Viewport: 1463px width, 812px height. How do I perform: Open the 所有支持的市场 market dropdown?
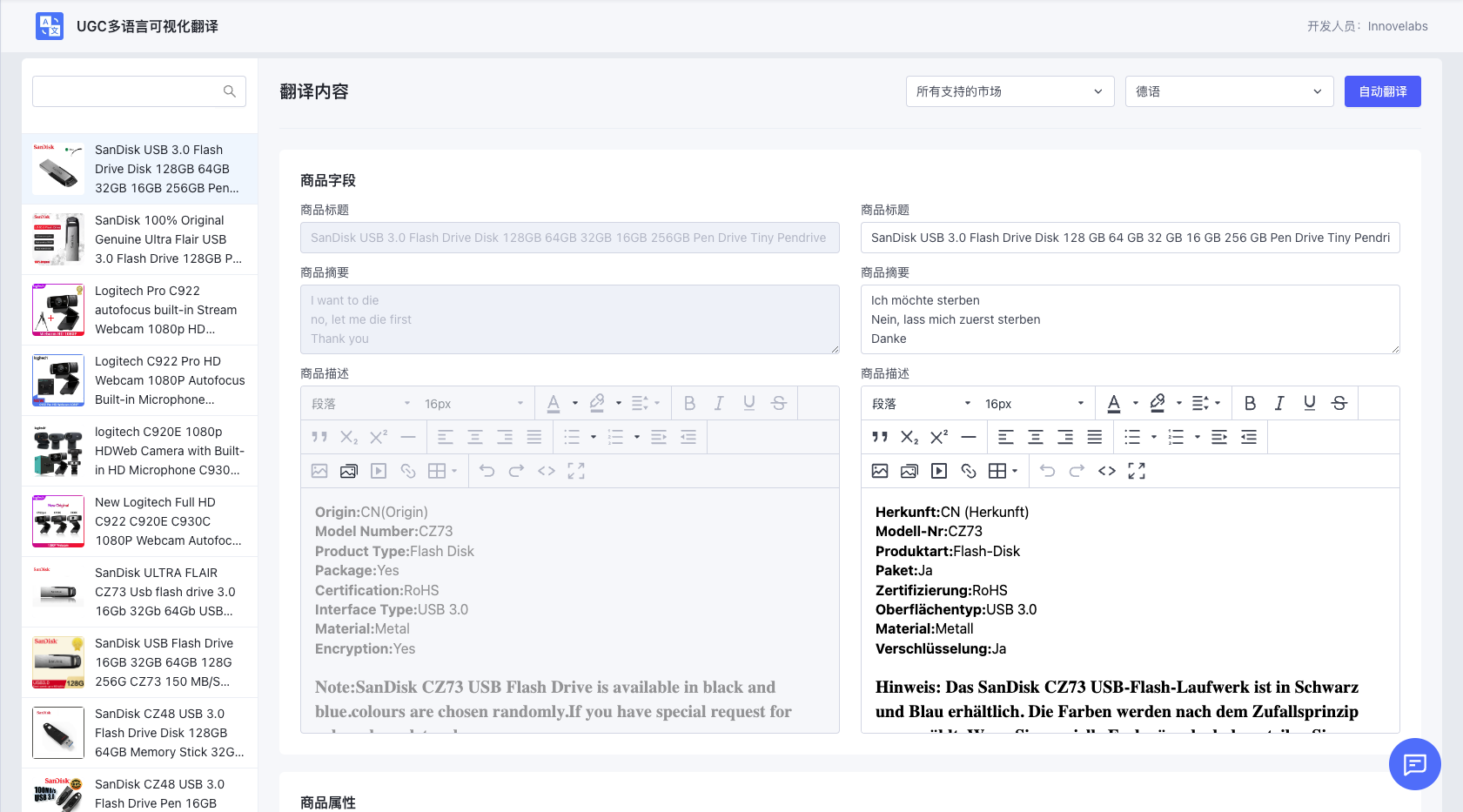click(x=1010, y=91)
